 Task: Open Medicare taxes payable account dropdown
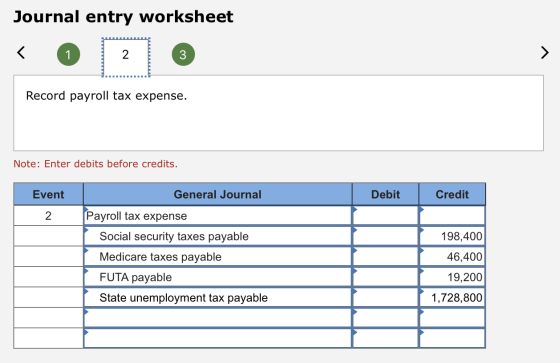point(218,257)
